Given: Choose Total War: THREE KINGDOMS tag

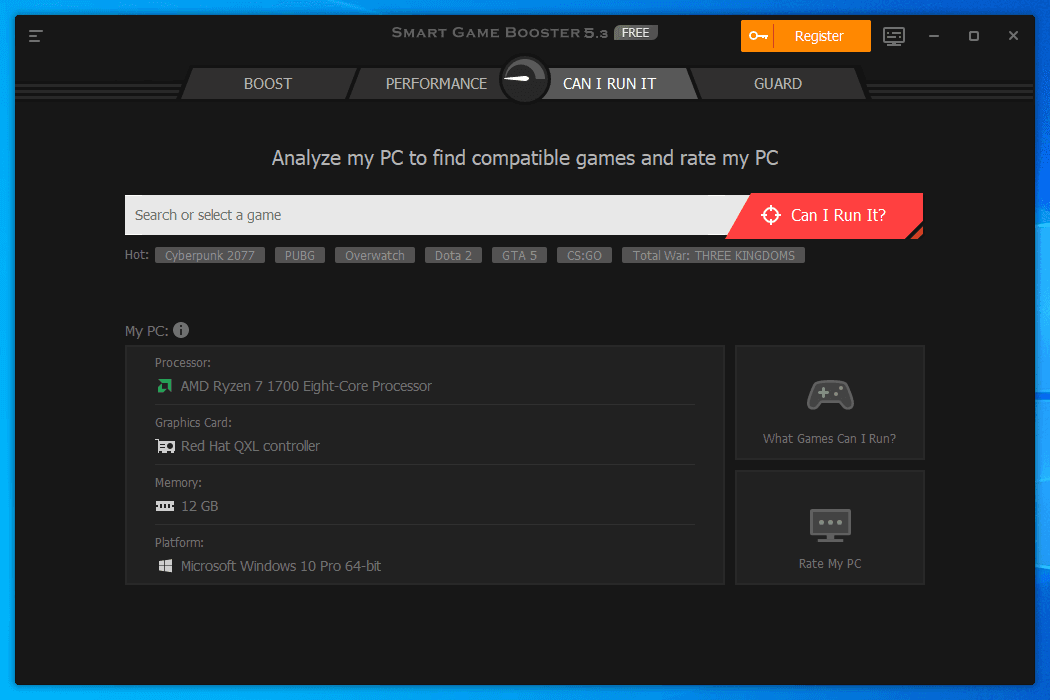Looking at the screenshot, I should click(x=713, y=255).
